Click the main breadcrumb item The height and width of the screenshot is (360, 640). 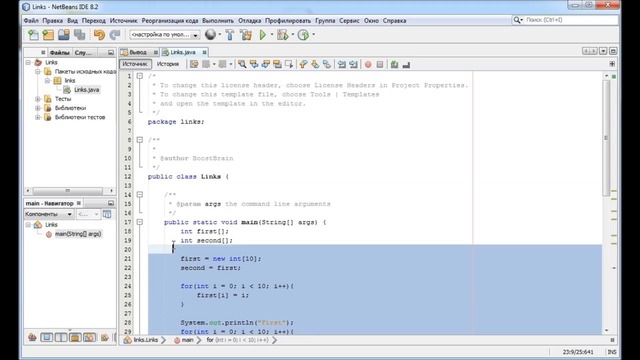click(187, 340)
